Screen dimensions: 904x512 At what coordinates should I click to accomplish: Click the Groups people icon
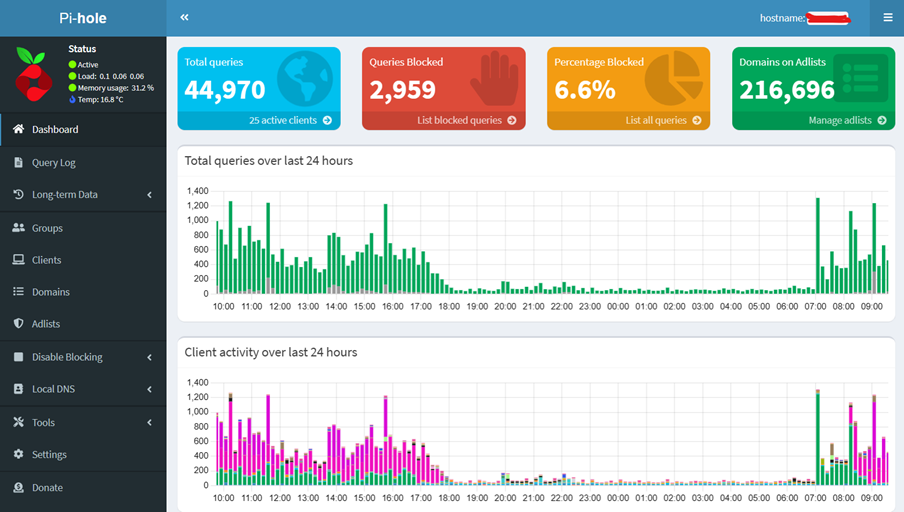pos(18,228)
